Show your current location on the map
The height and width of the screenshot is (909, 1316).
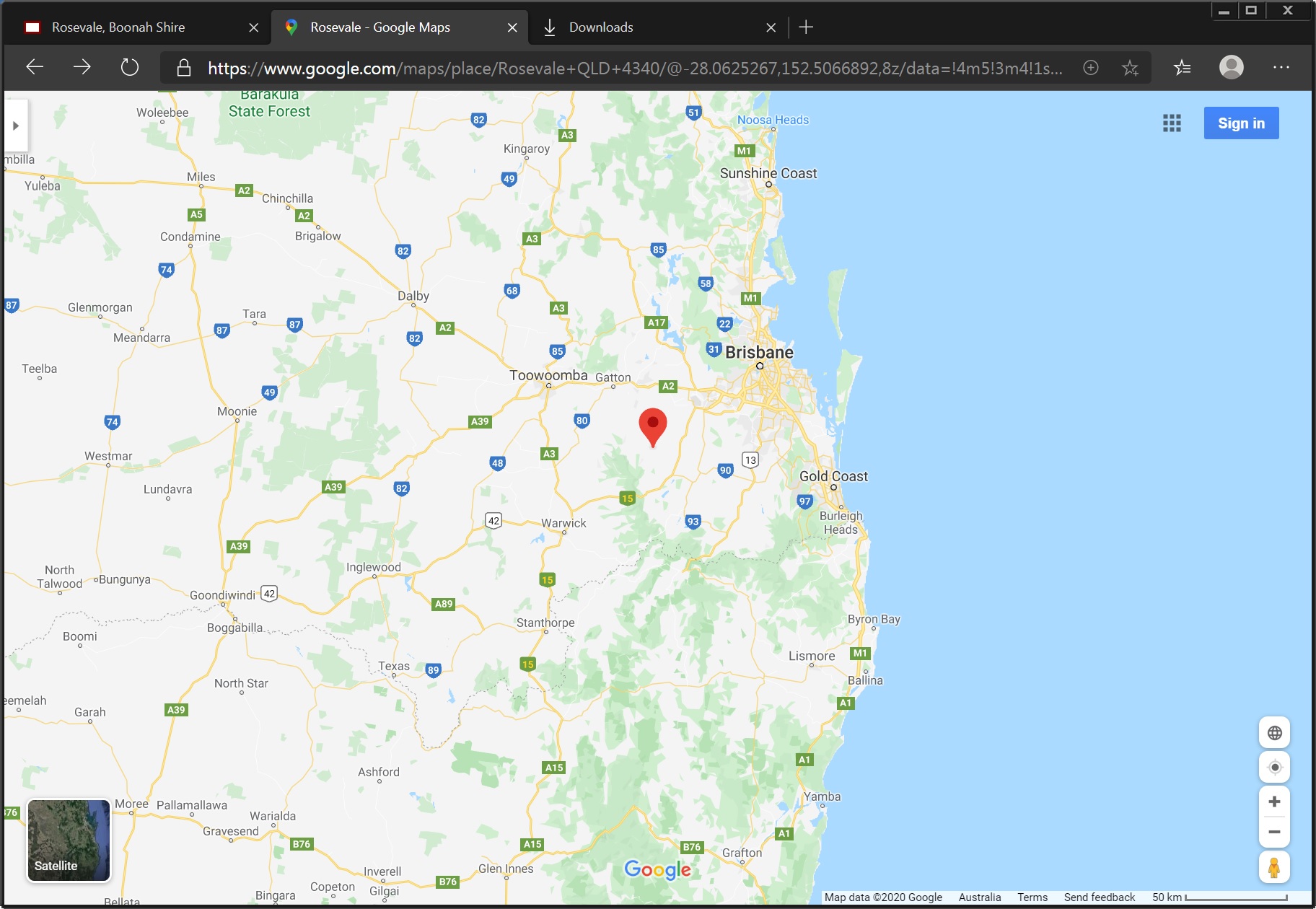pos(1274,767)
